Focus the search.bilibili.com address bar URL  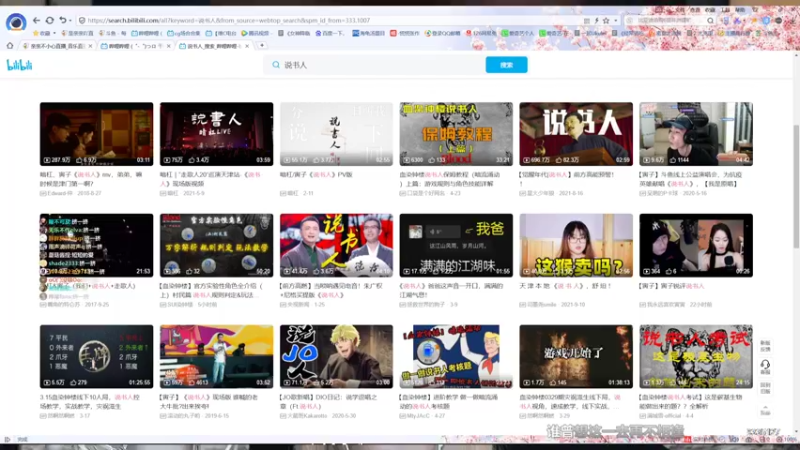229,20
